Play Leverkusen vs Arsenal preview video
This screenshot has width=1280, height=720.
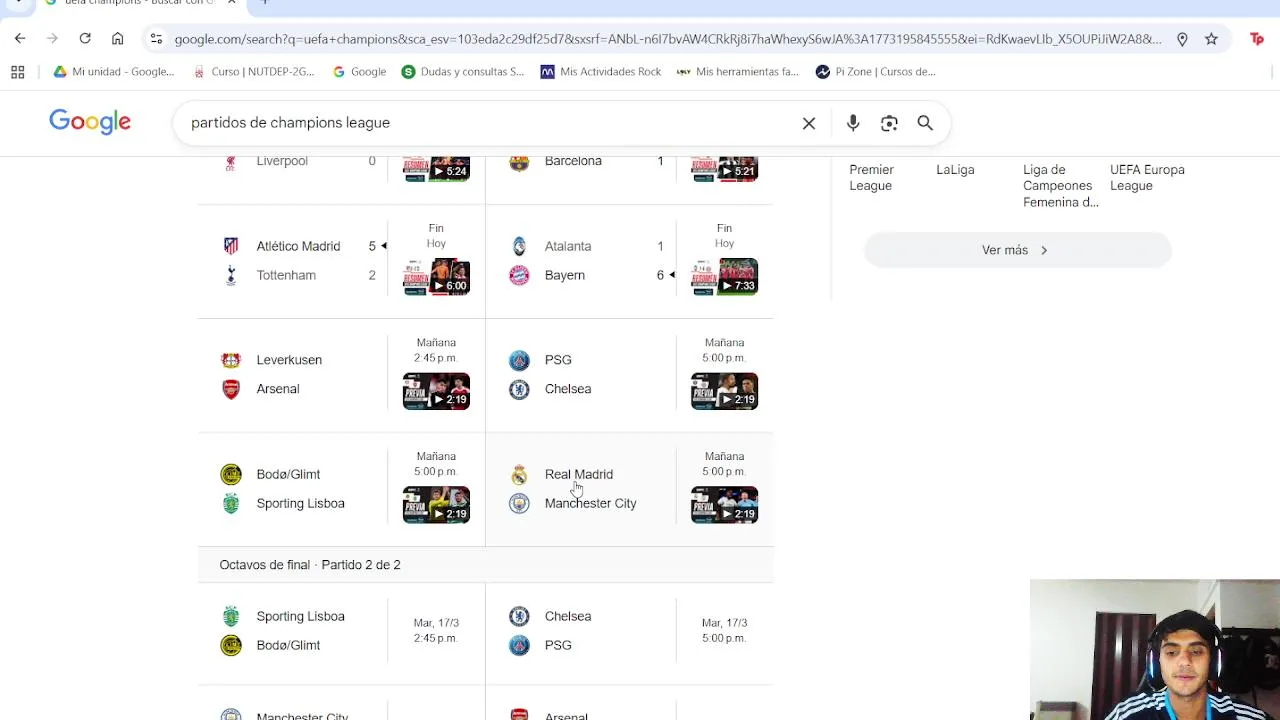coord(436,391)
